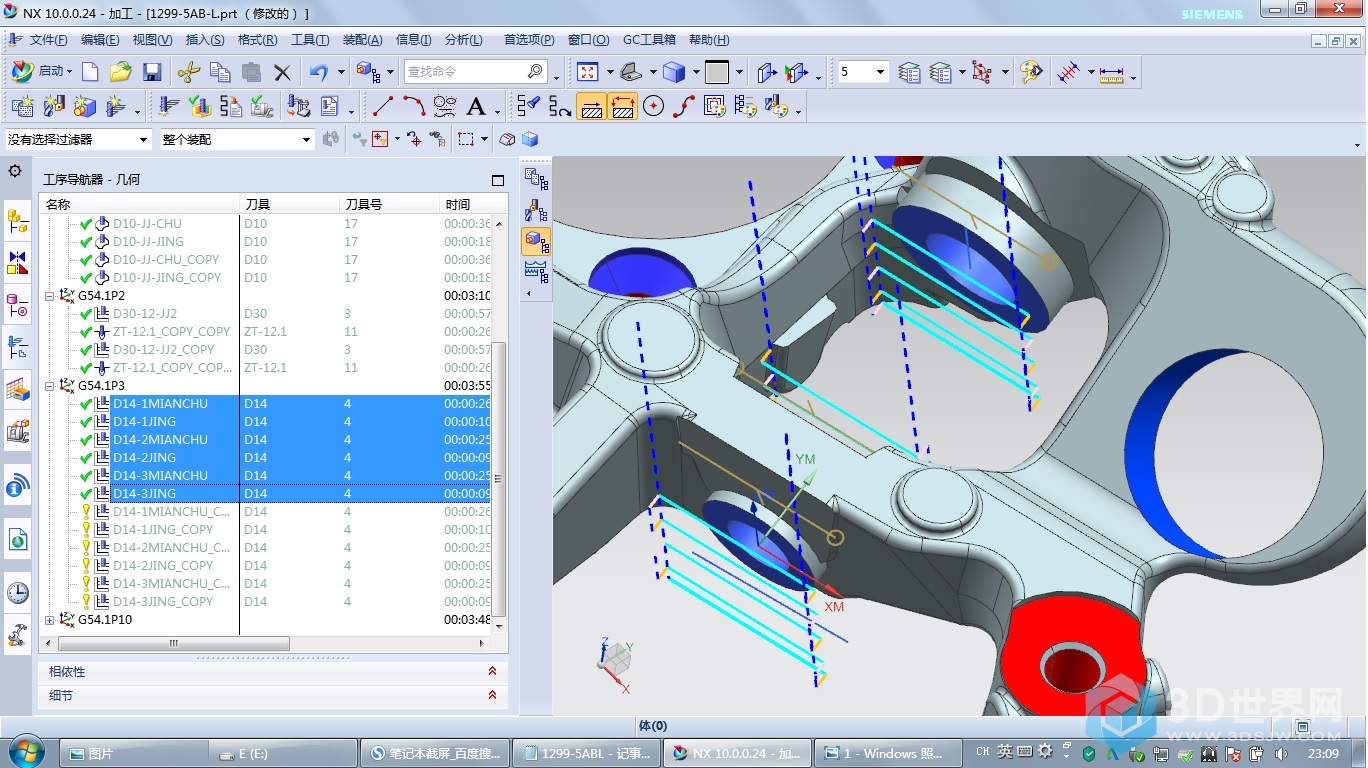Open the gray background color swatch
The image size is (1368, 768).
tap(717, 72)
